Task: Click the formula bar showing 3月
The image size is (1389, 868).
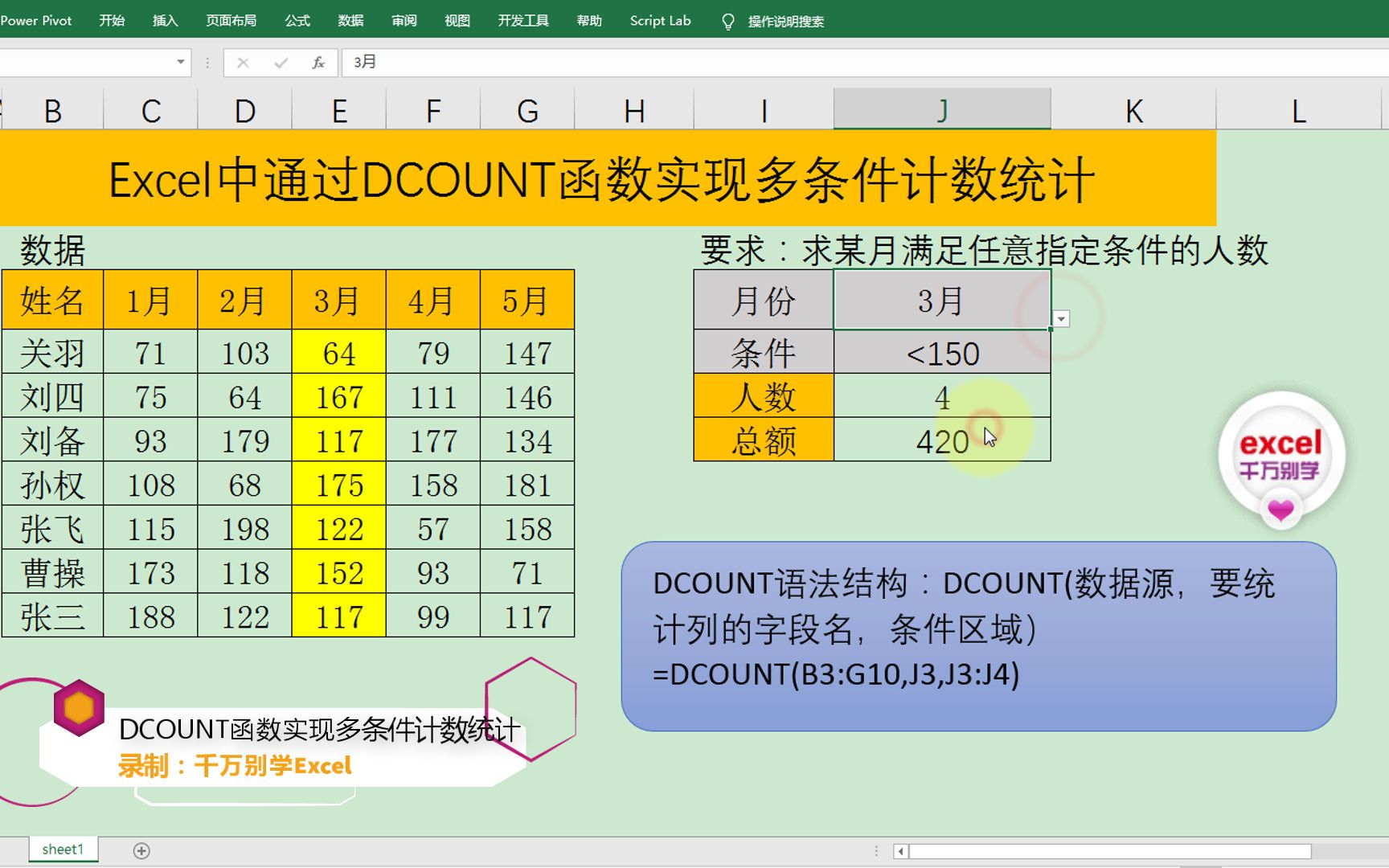Action: [x=865, y=63]
